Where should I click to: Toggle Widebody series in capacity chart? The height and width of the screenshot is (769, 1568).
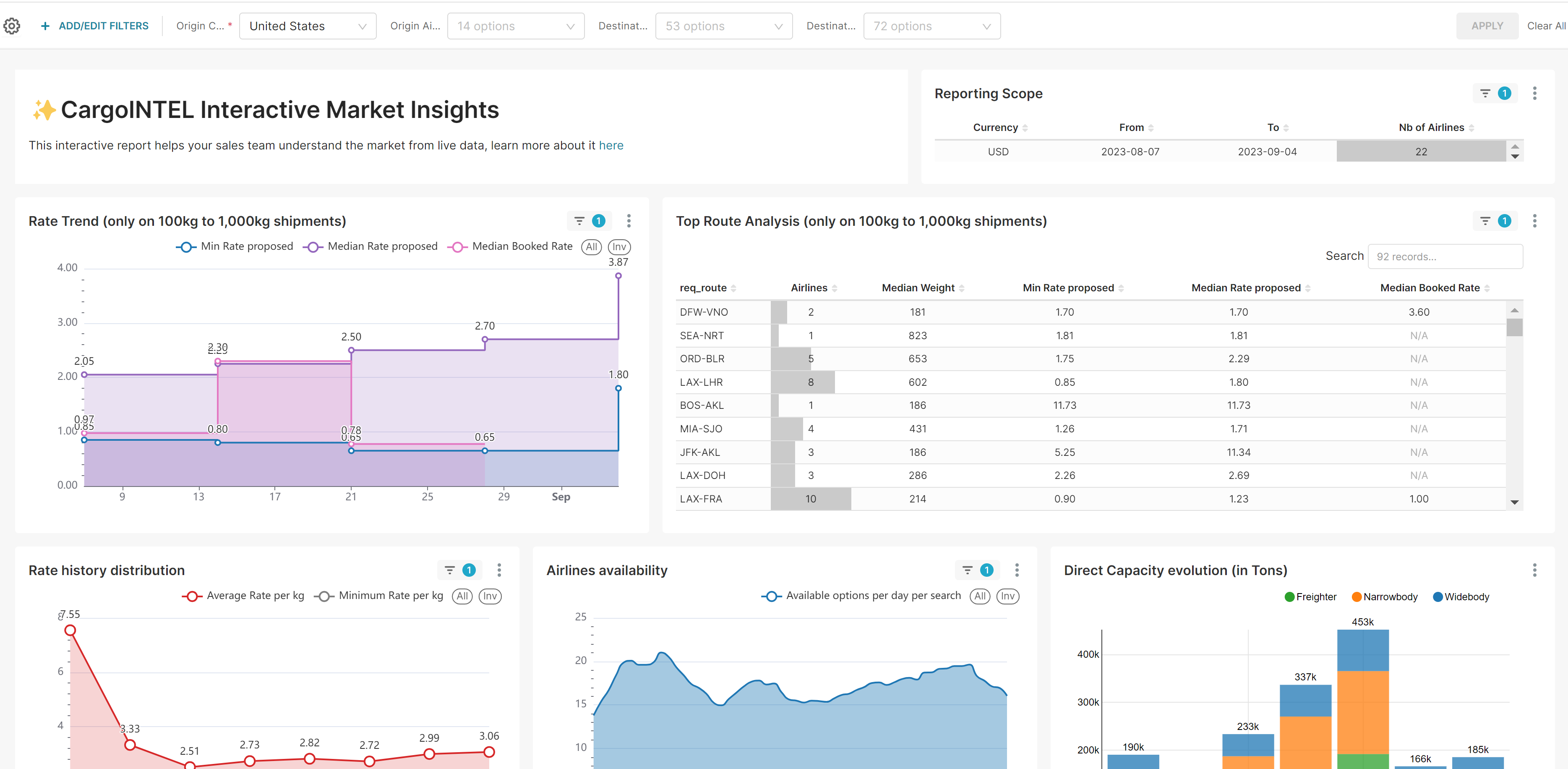pyautogui.click(x=1461, y=597)
